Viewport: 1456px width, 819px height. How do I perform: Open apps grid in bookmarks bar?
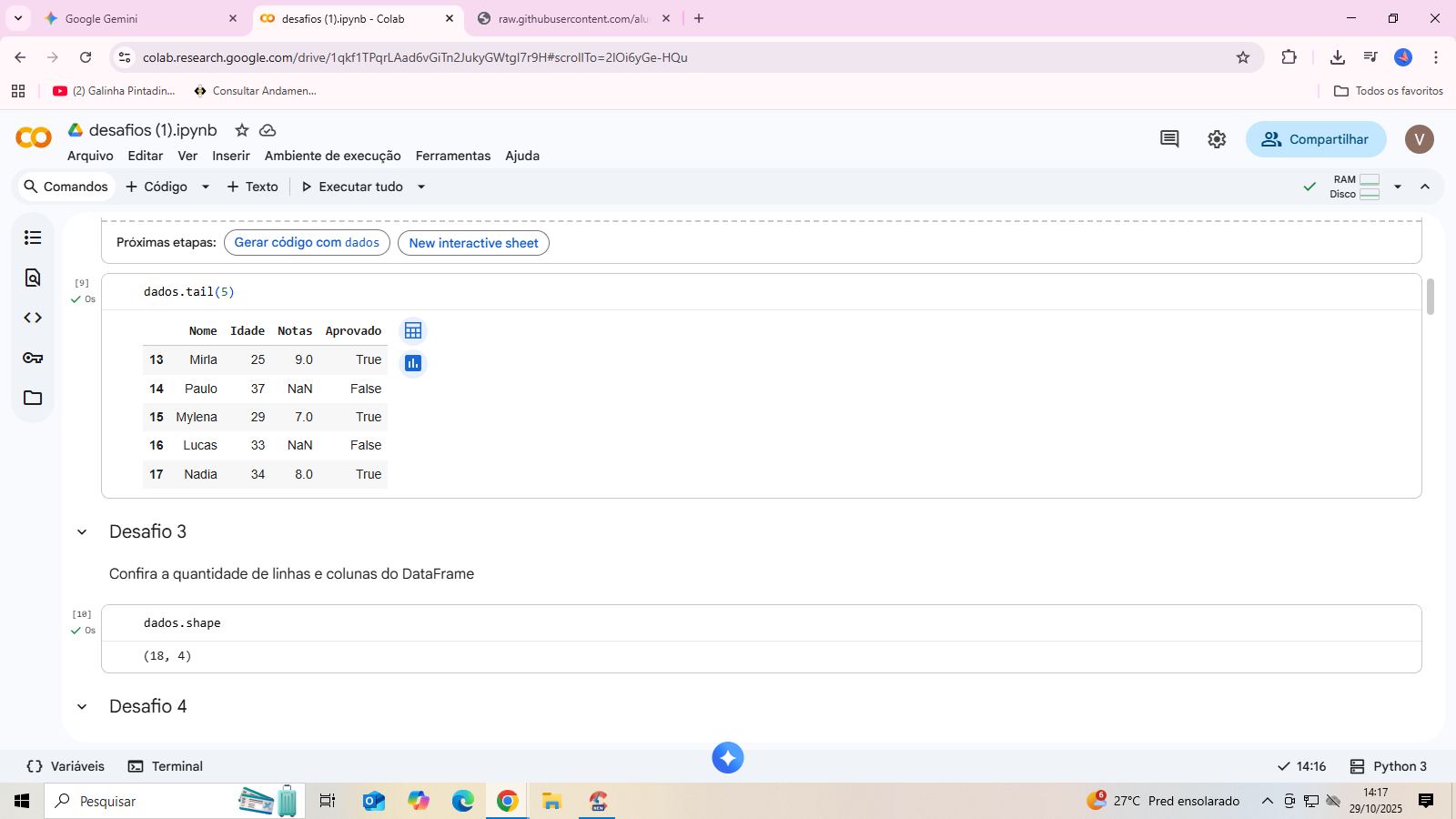(18, 91)
